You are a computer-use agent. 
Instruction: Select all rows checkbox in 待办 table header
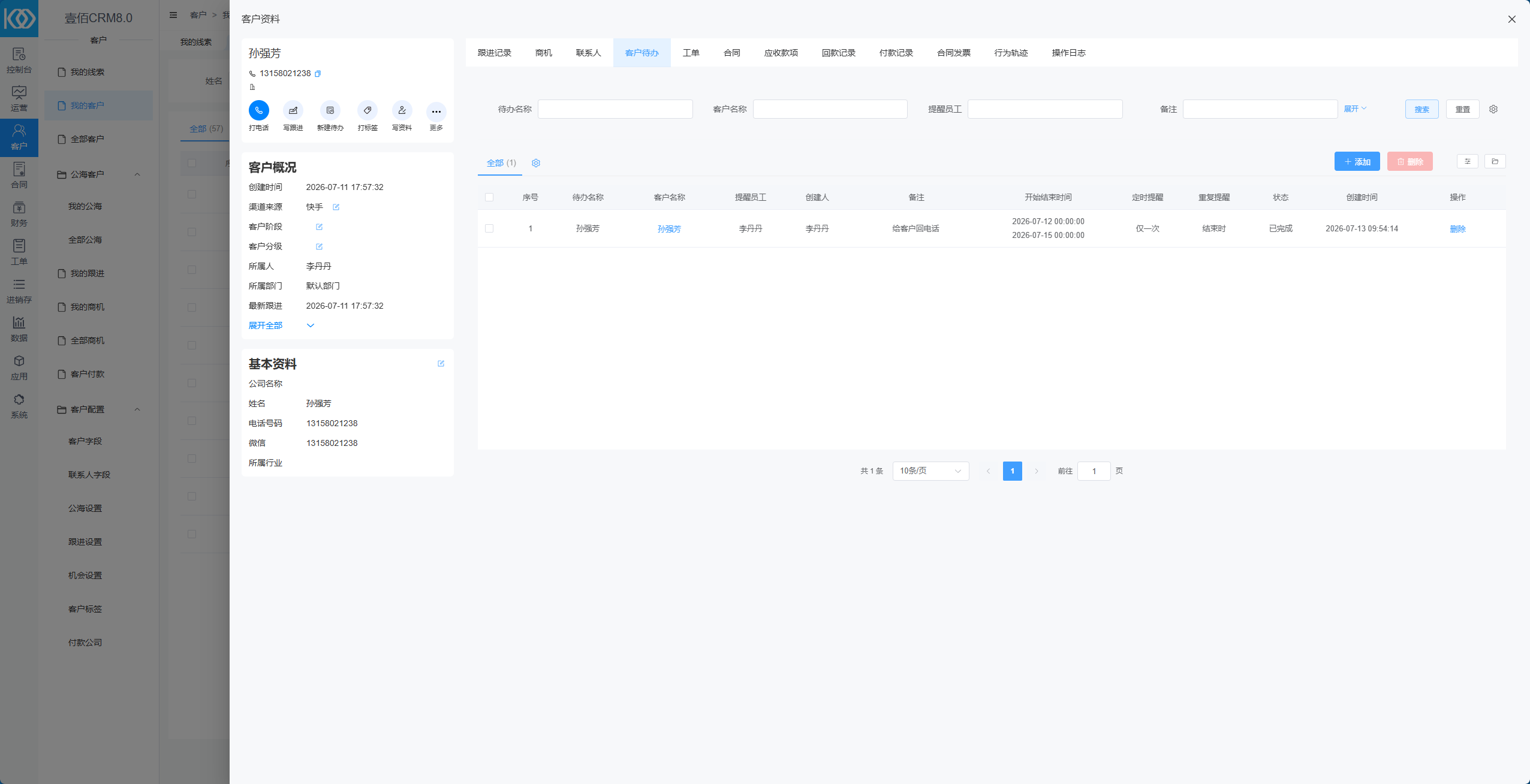click(x=489, y=197)
